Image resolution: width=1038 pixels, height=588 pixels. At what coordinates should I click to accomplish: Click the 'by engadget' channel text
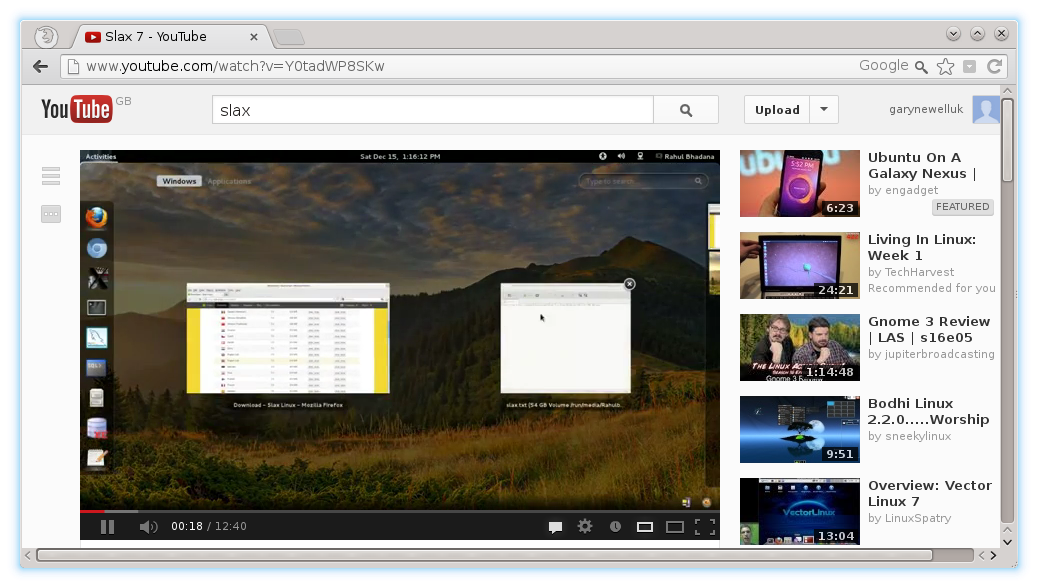tap(903, 190)
